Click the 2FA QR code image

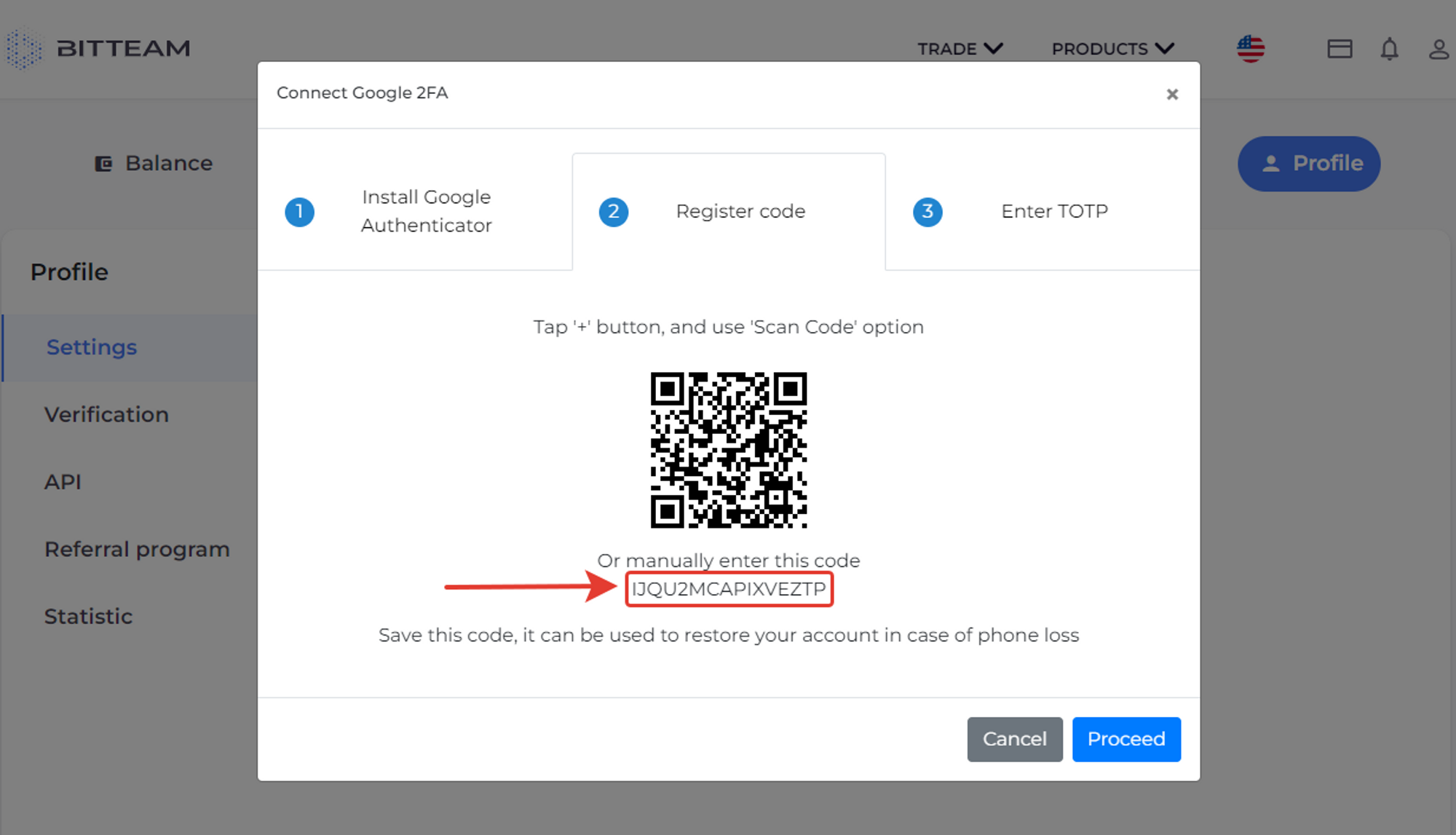[x=729, y=450]
